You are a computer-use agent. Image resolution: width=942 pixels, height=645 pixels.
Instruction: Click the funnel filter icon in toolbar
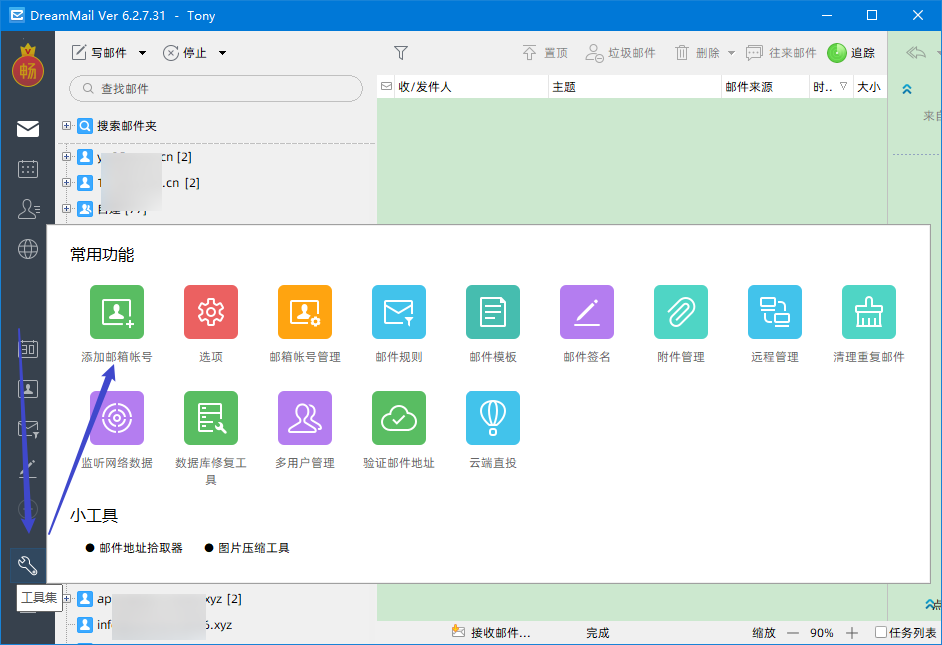pyautogui.click(x=401, y=53)
